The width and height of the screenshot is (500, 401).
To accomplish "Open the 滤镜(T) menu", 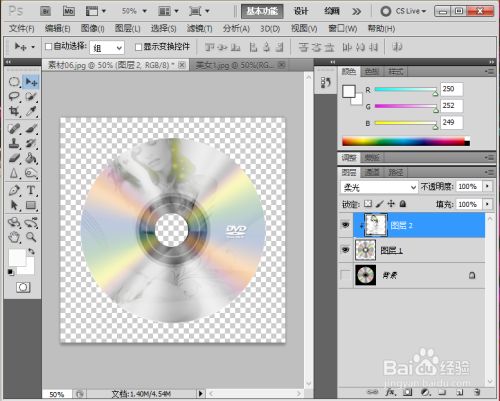I will [199, 29].
